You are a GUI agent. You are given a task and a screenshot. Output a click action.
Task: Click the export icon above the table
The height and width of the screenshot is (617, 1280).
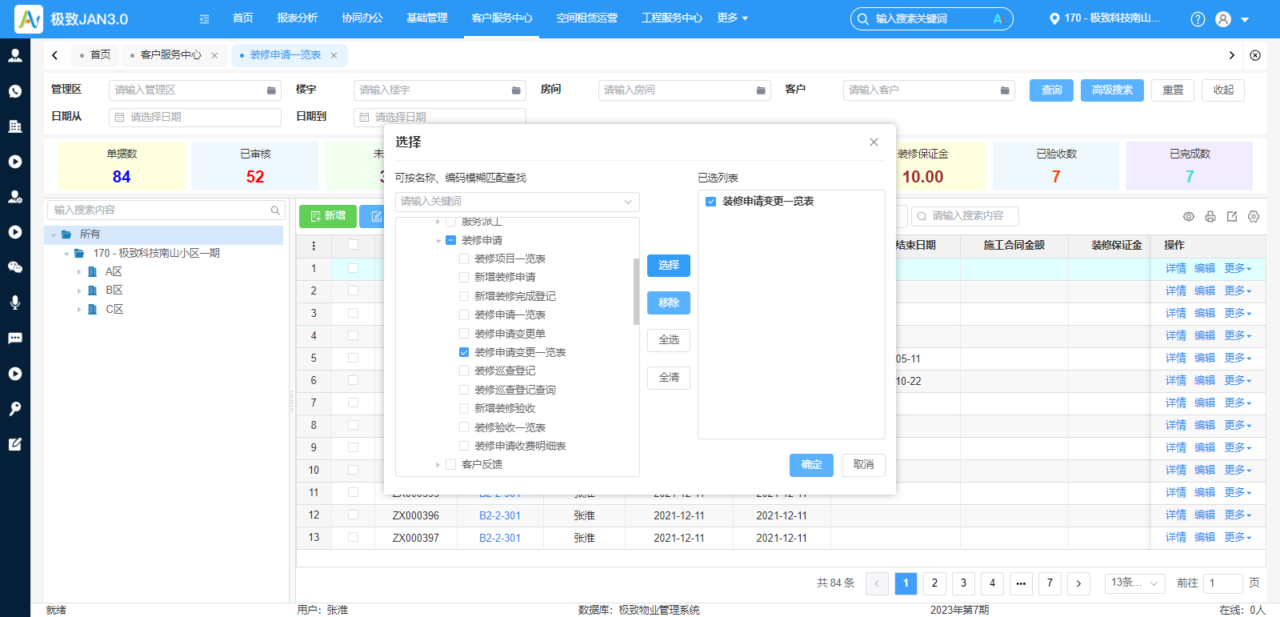click(1232, 216)
